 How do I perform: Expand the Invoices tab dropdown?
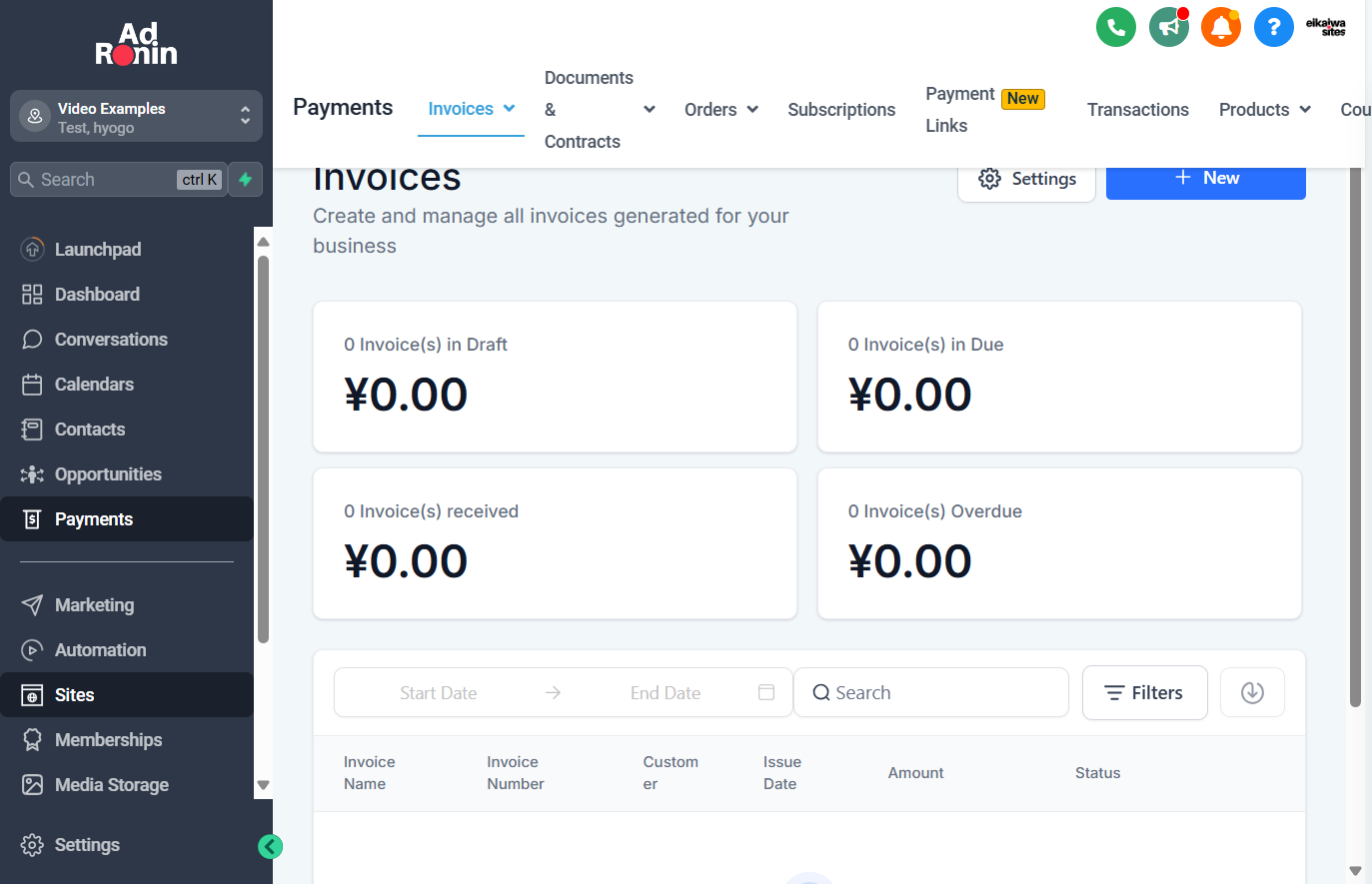click(x=510, y=109)
